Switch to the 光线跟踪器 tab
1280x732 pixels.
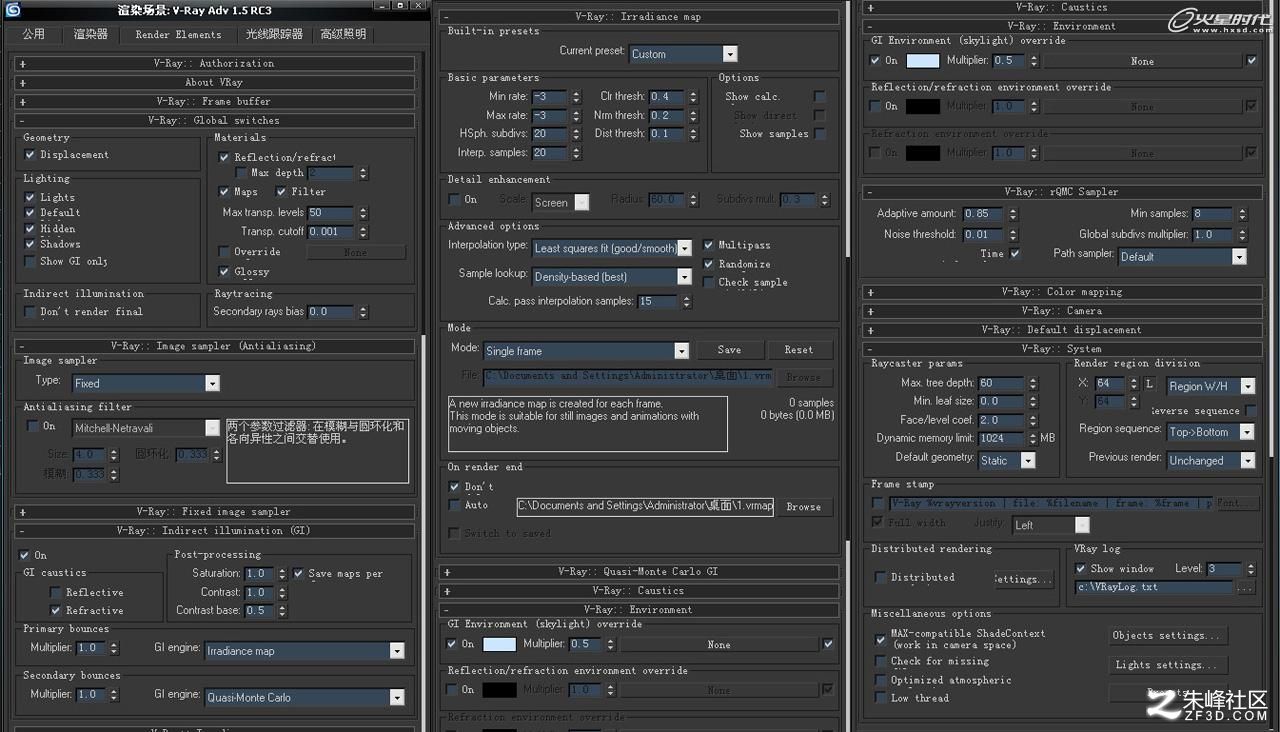click(274, 34)
